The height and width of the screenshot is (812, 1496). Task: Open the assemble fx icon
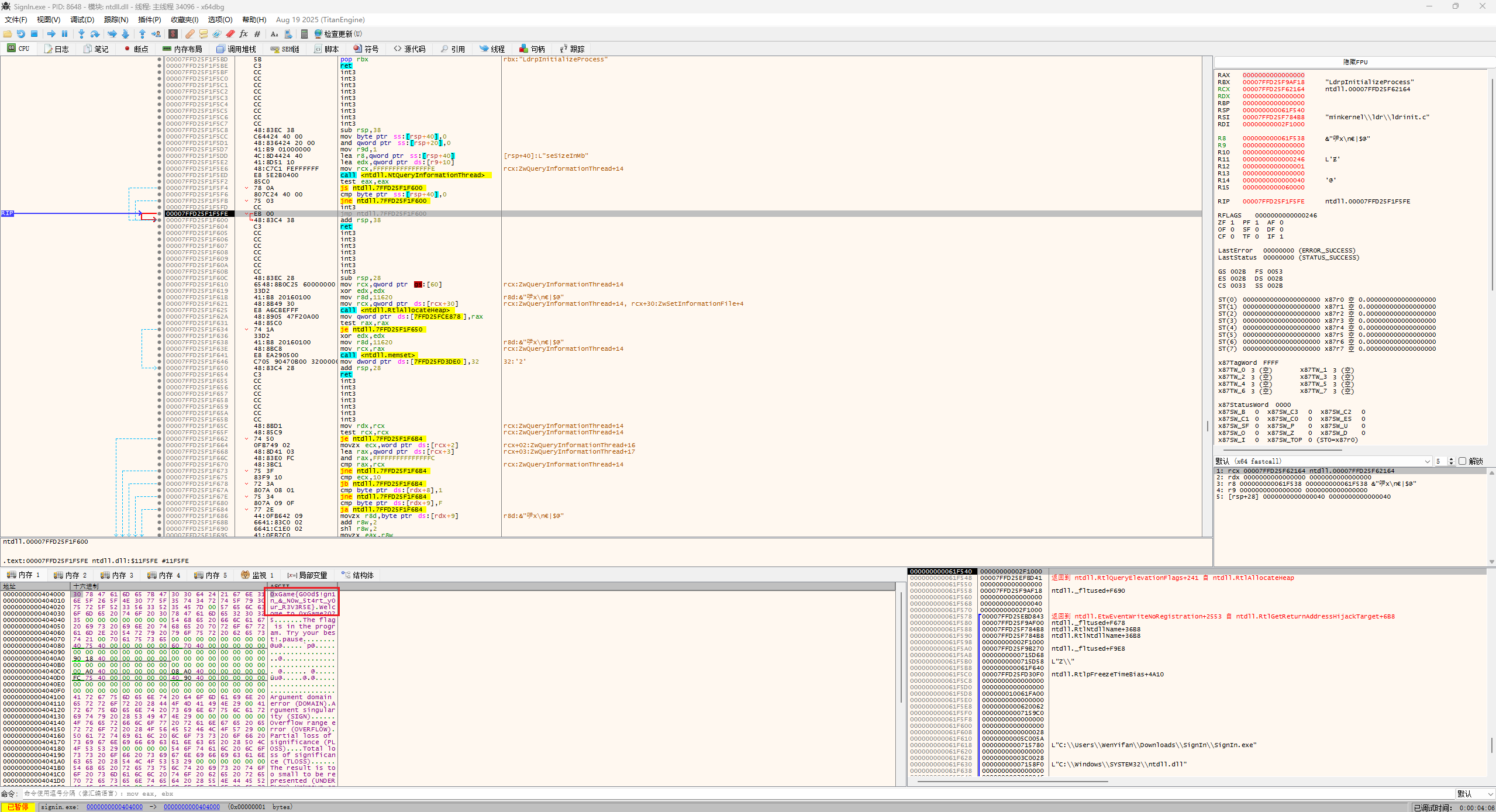pyautogui.click(x=243, y=33)
